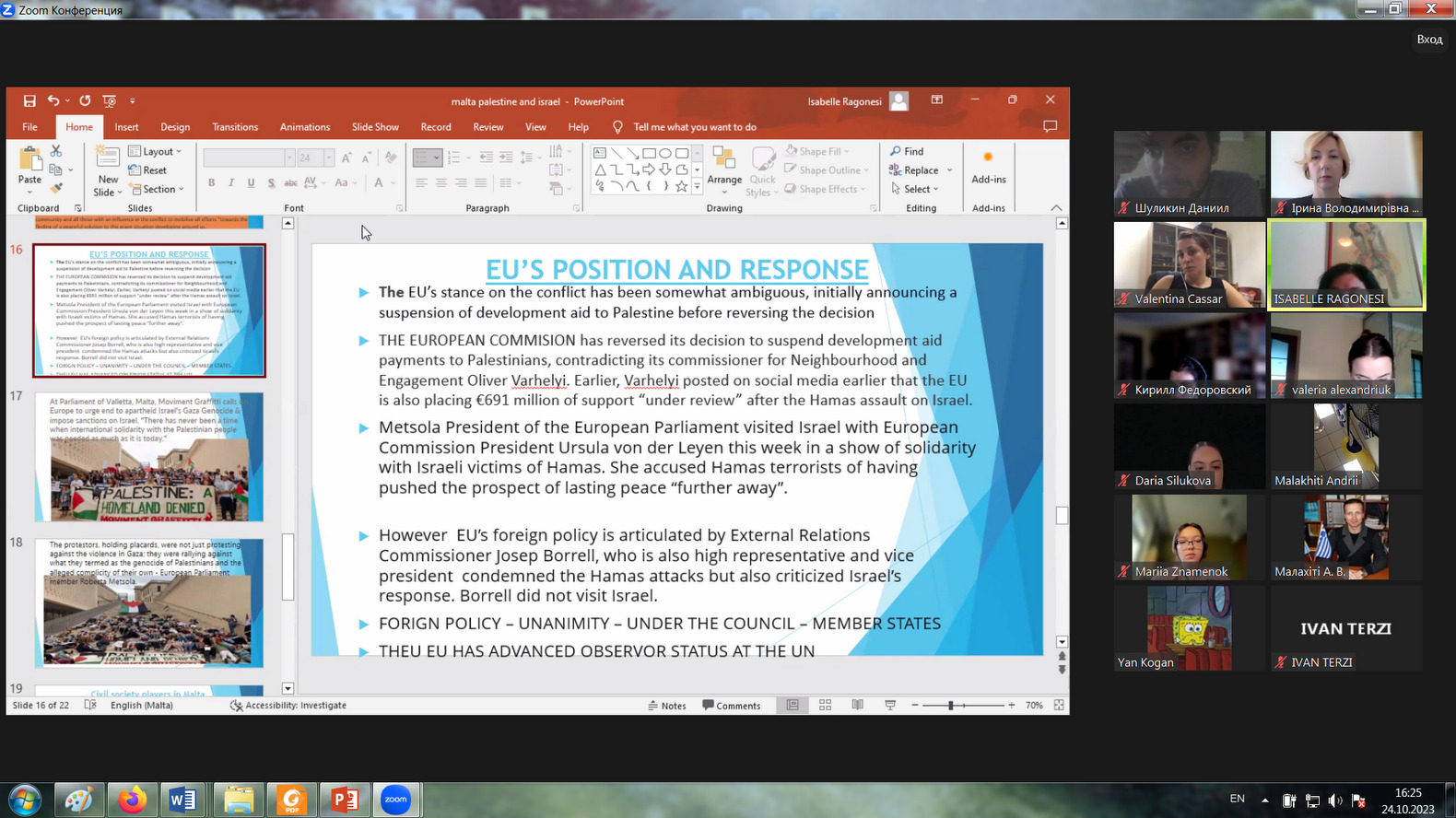Click Accessibility: Investigate status item
The image size is (1456, 818).
[x=288, y=706]
